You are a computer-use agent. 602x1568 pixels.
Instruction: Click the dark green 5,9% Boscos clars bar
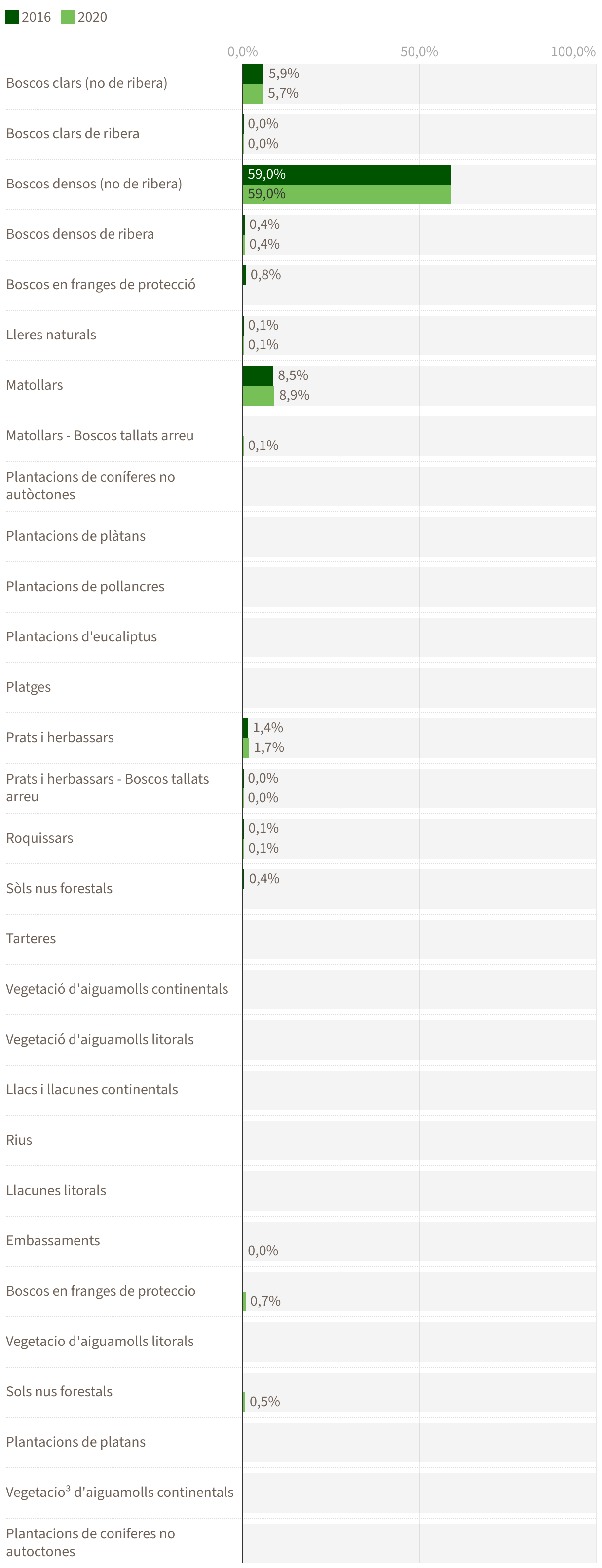click(x=253, y=74)
